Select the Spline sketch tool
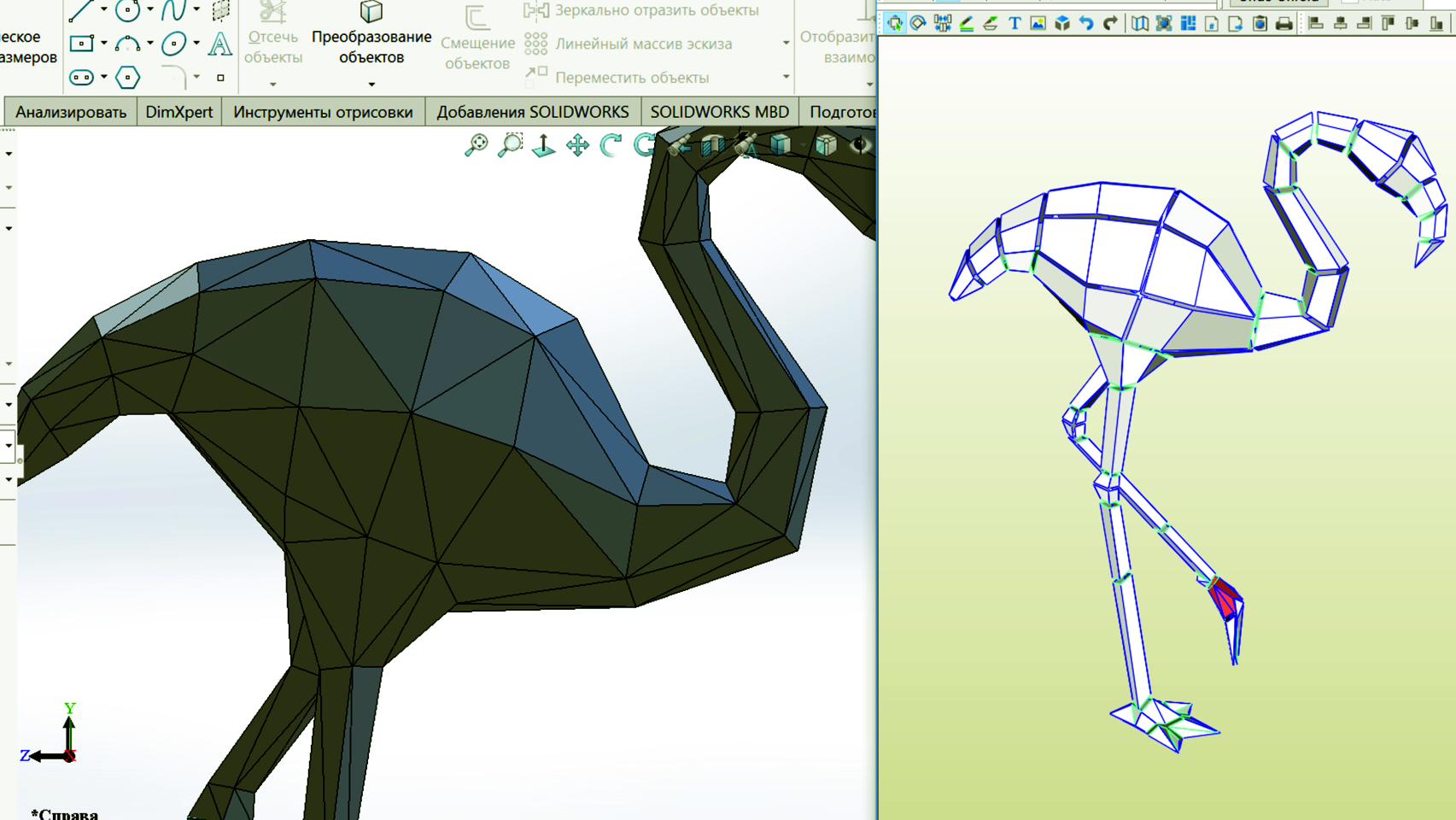1456x820 pixels. point(174,11)
